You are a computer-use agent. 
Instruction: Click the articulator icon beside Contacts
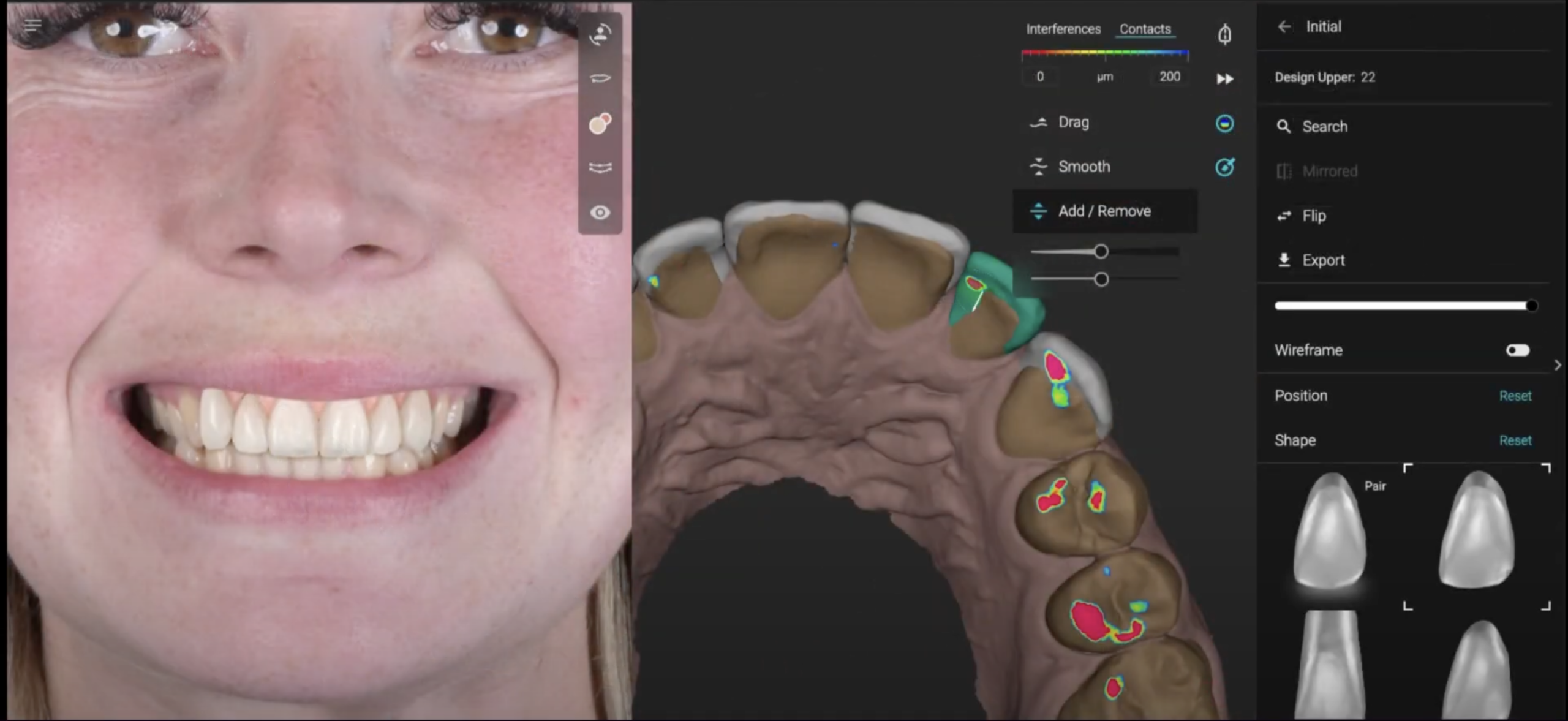tap(1224, 34)
